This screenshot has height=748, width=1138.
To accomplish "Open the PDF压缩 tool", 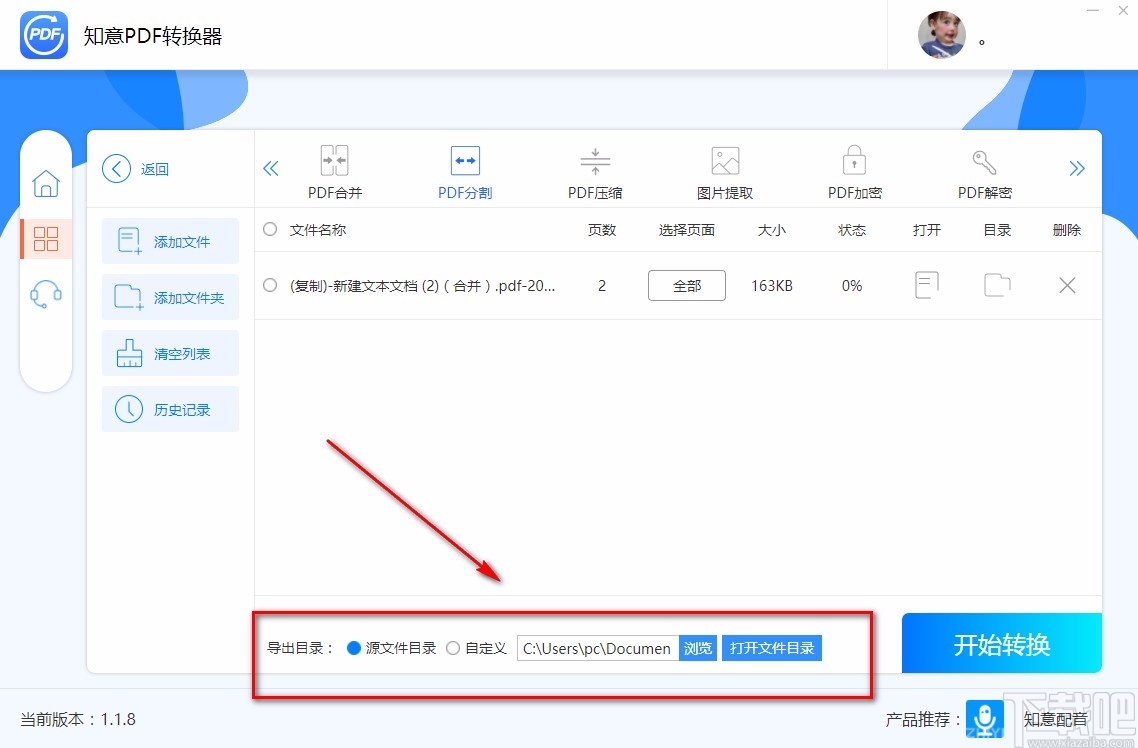I will point(594,170).
